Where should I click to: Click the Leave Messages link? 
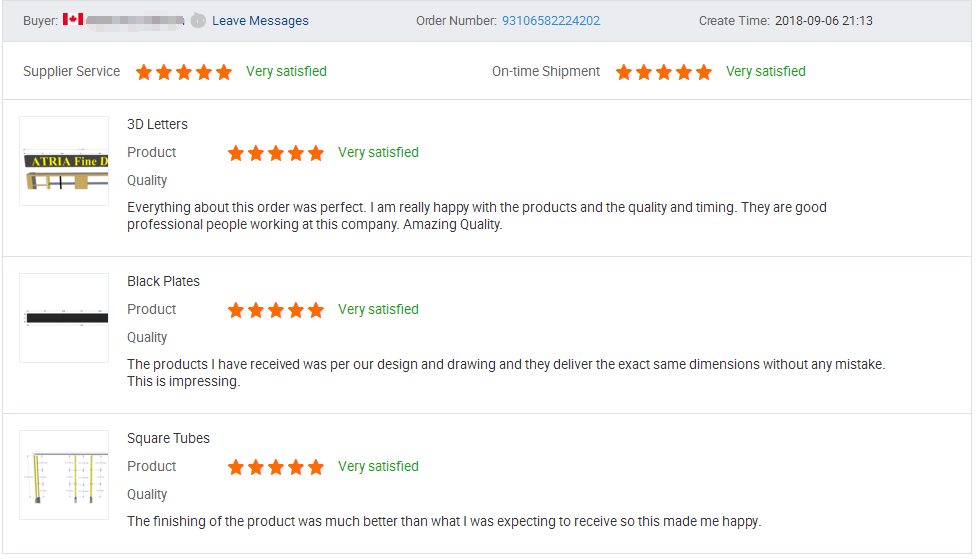260,21
